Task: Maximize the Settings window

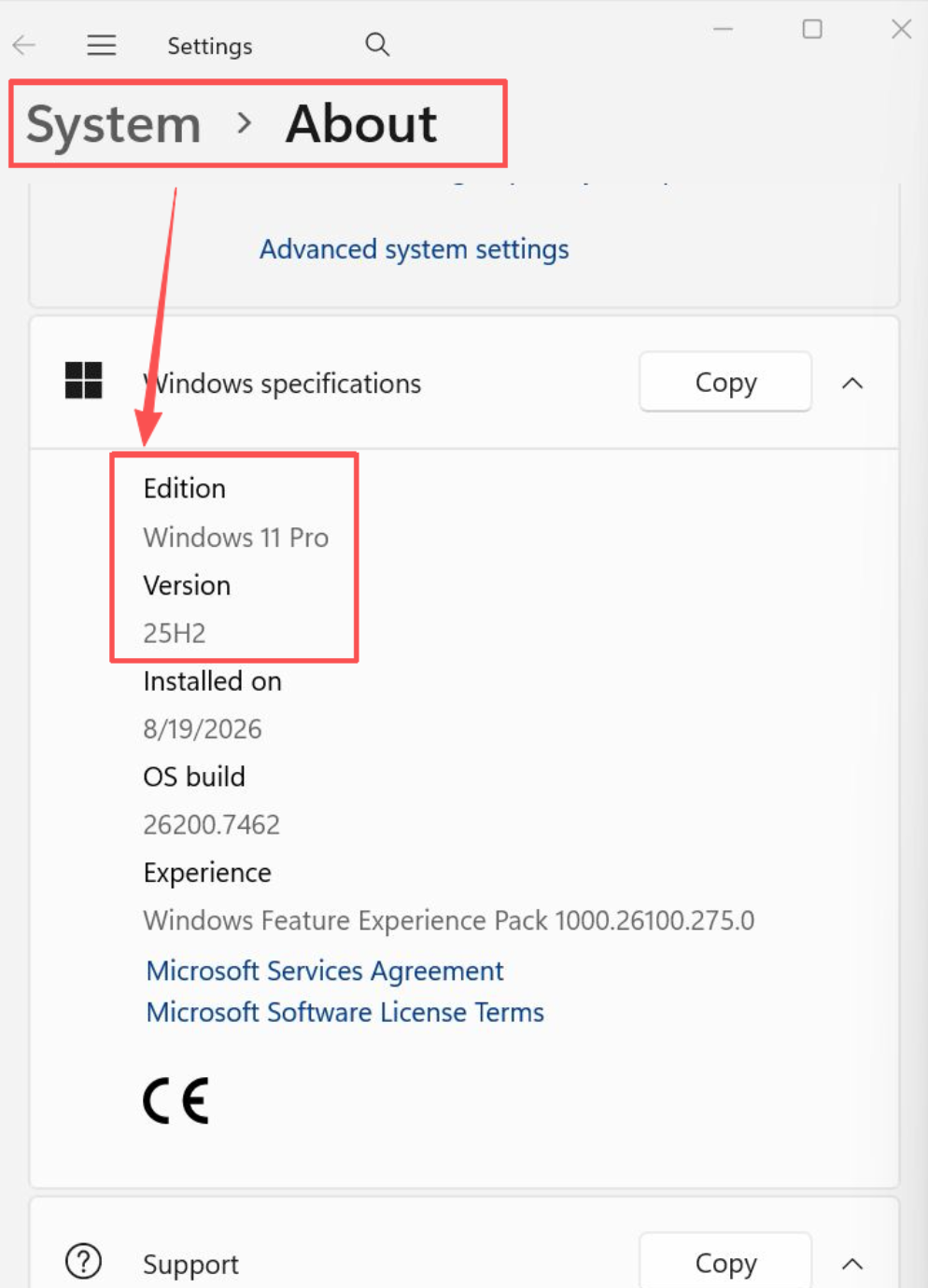Action: click(812, 29)
